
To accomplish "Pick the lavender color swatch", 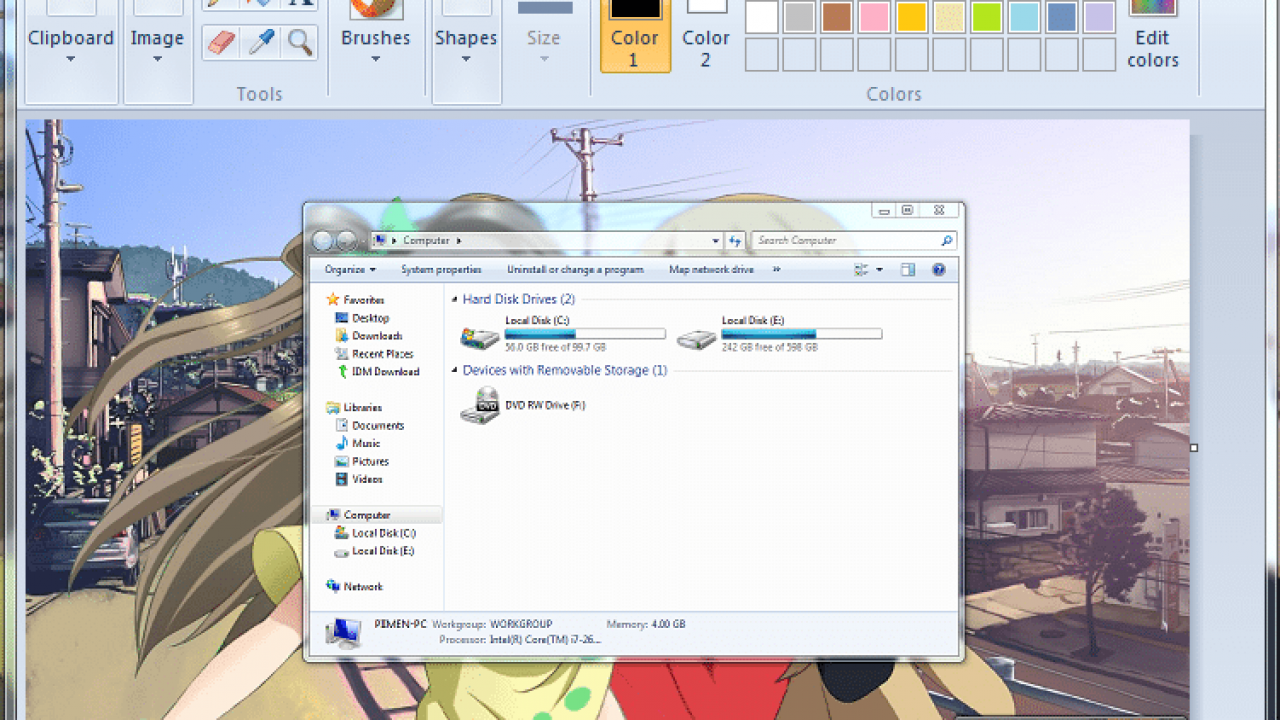I will coord(1099,17).
